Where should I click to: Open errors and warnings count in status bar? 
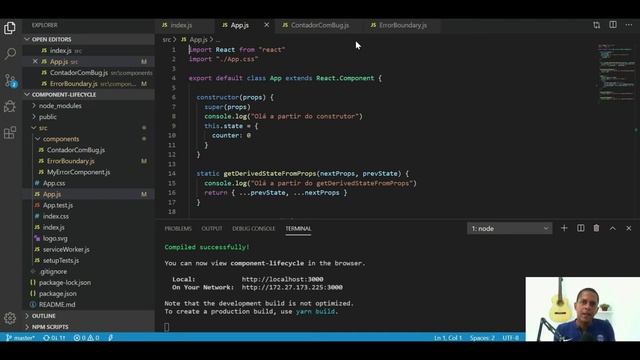tap(86, 338)
